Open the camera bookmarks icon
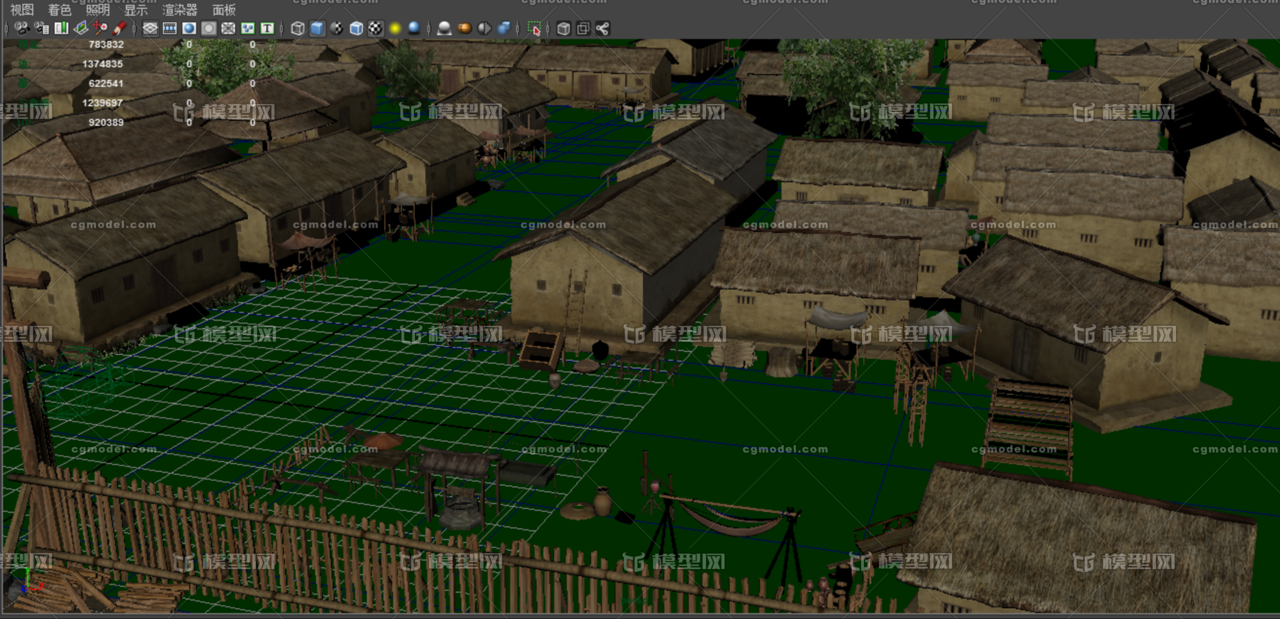Screen dimensions: 1280x619 coord(61,28)
